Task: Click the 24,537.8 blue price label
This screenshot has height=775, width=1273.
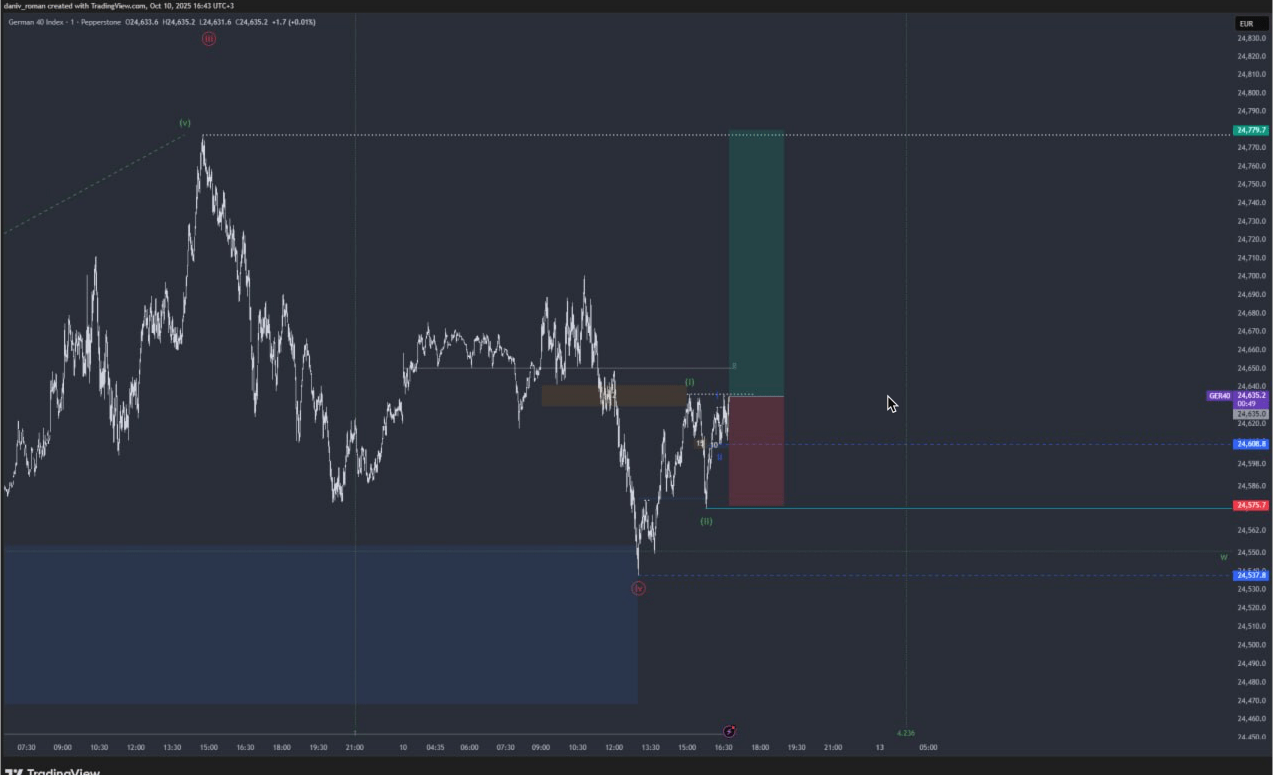Action: pos(1251,575)
